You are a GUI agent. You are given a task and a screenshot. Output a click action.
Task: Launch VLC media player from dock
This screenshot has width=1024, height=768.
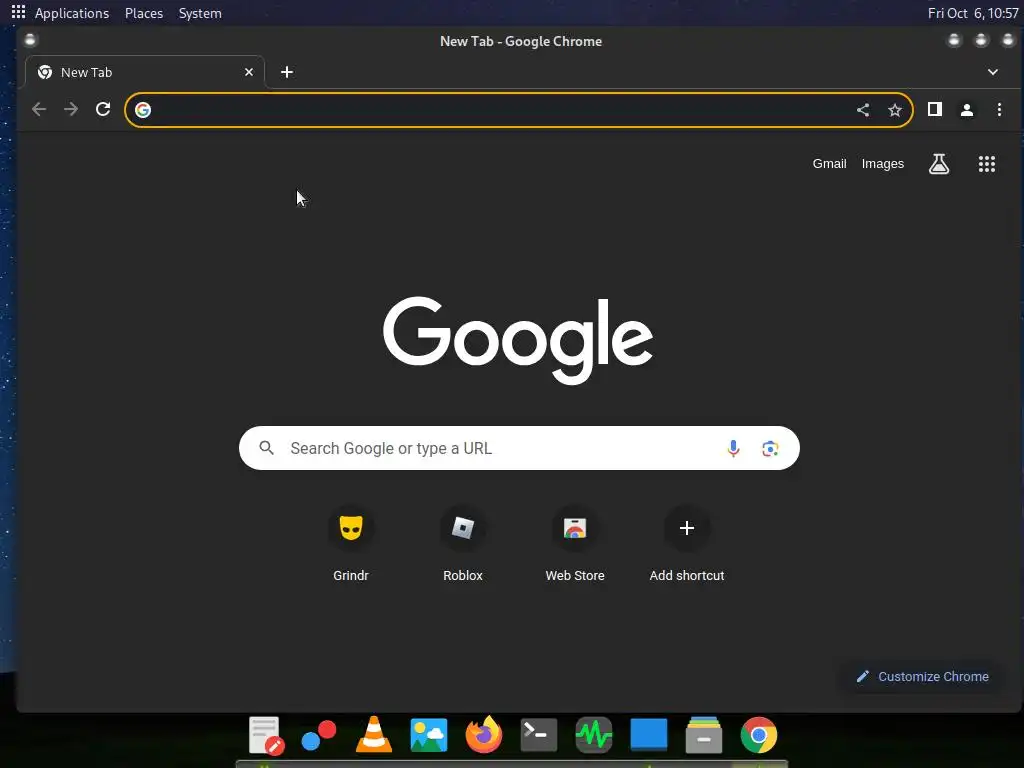374,735
